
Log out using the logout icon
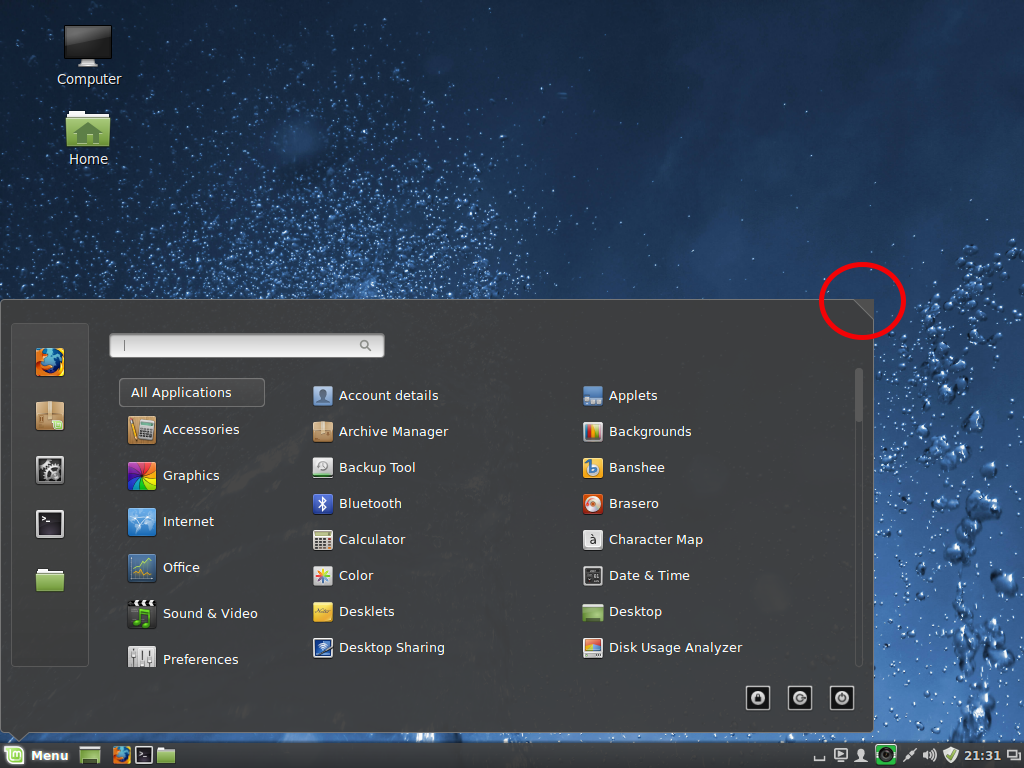point(799,697)
